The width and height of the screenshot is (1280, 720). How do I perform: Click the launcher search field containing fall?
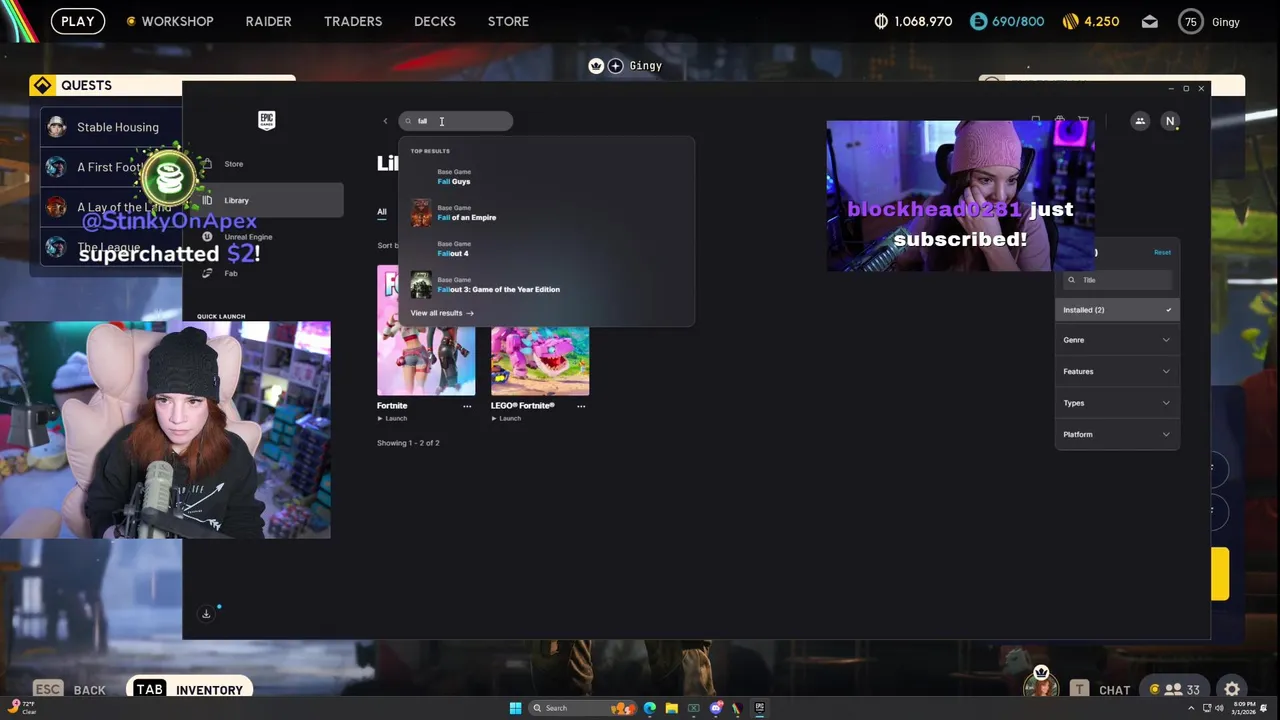pyautogui.click(x=455, y=121)
